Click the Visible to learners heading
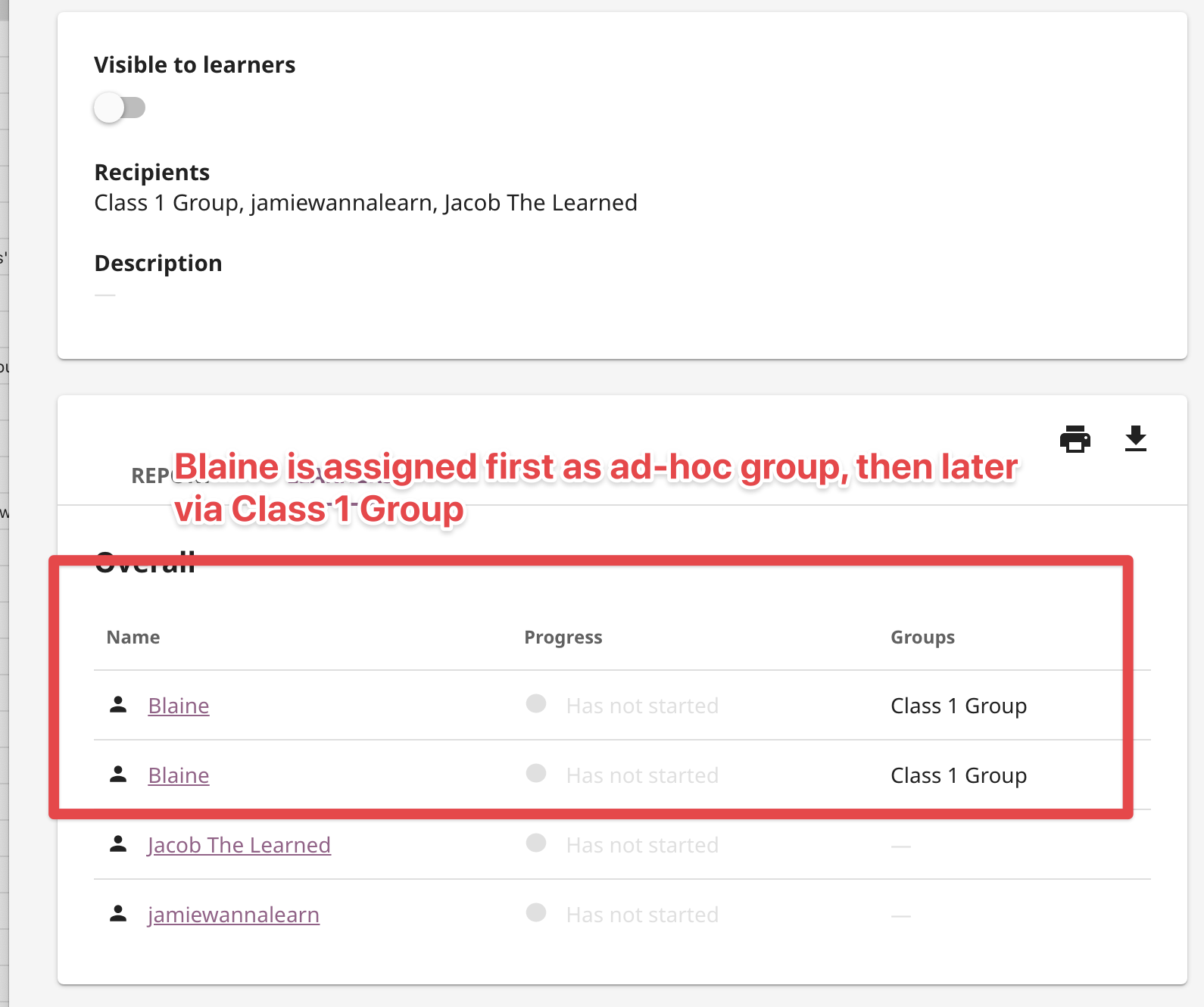The height and width of the screenshot is (1007, 1204). coord(195,65)
